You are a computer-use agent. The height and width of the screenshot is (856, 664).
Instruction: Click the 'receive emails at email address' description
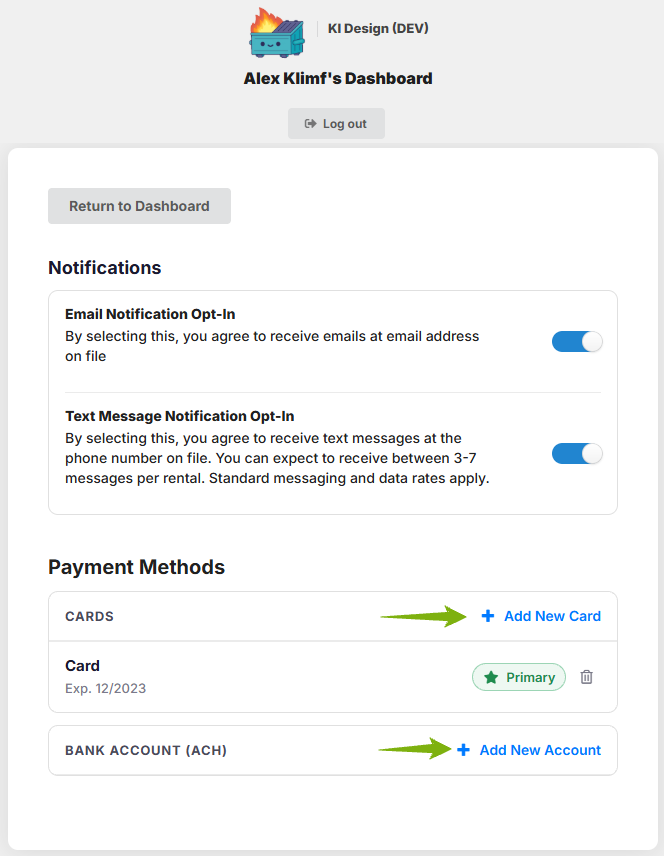(272, 346)
